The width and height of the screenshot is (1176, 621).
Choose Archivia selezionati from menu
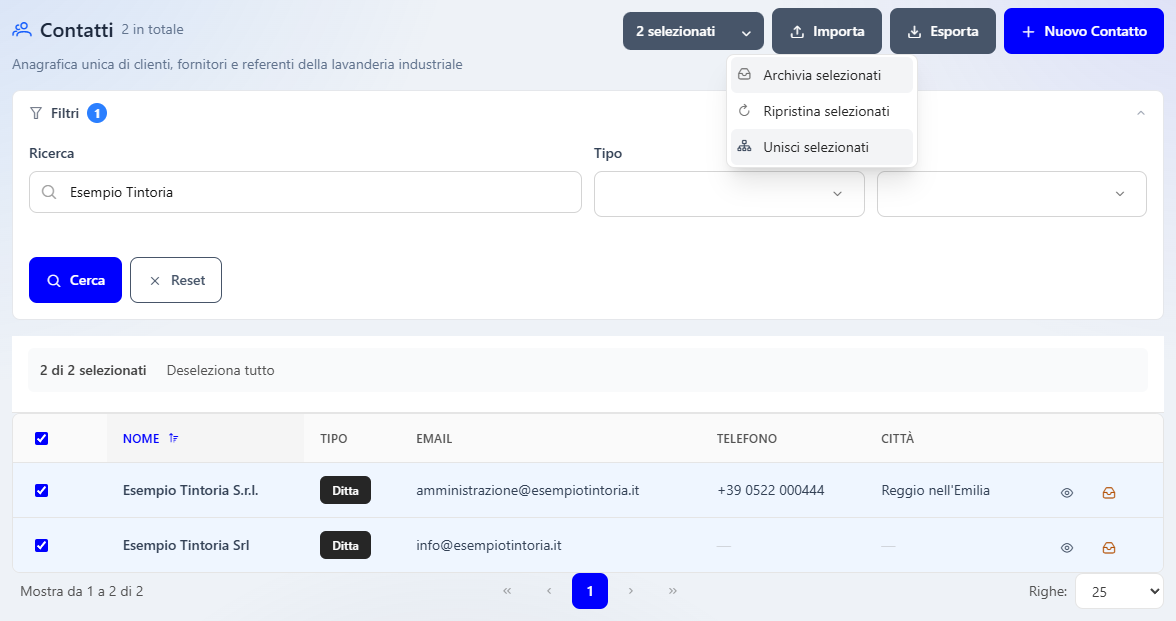(x=822, y=75)
